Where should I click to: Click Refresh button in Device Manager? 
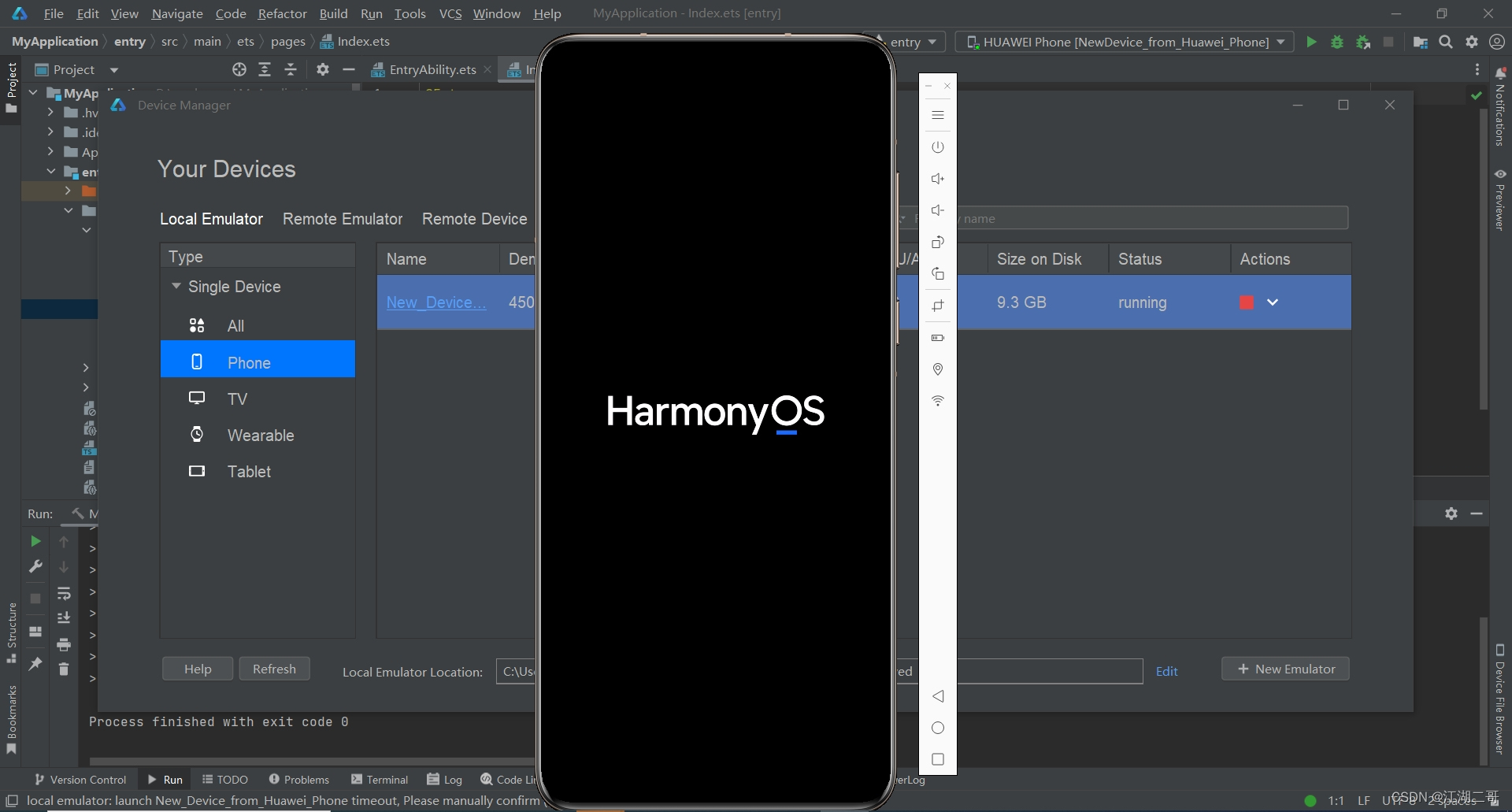tap(274, 669)
